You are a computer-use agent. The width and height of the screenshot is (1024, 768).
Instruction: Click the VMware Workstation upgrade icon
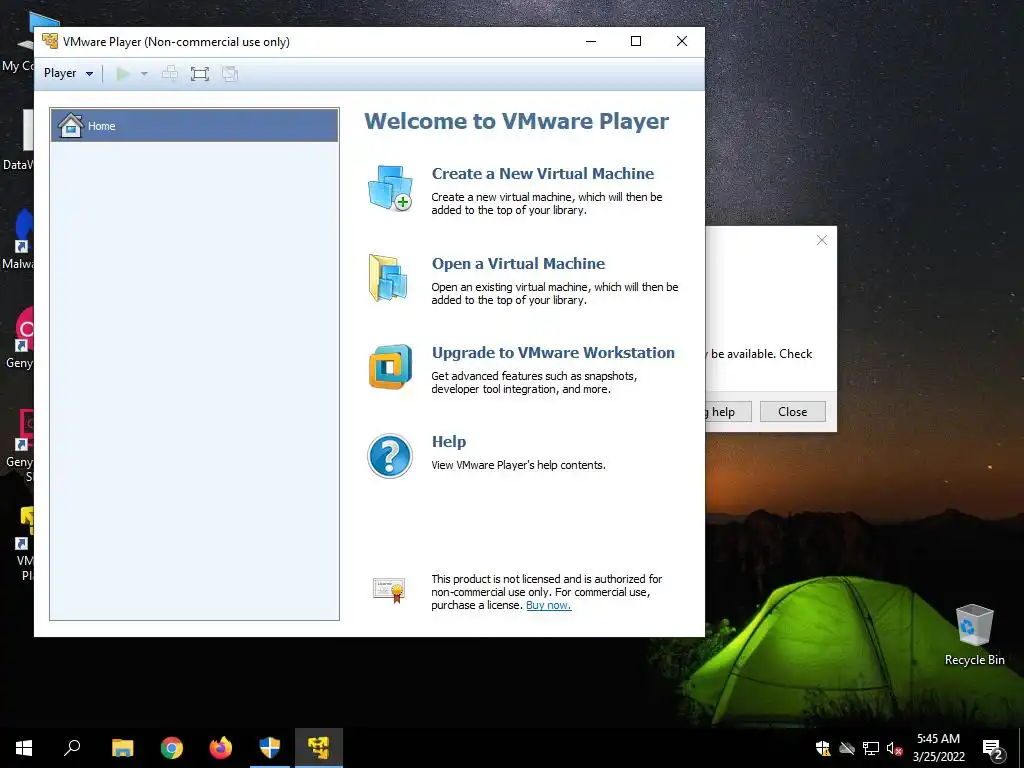coord(390,367)
